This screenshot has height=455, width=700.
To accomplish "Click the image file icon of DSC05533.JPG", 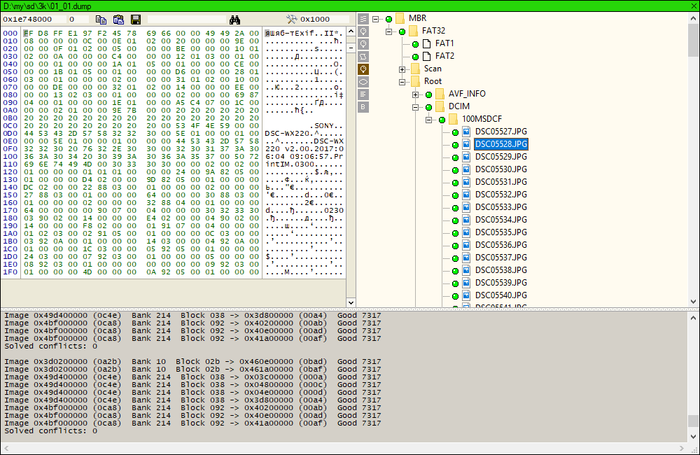I will coord(466,207).
